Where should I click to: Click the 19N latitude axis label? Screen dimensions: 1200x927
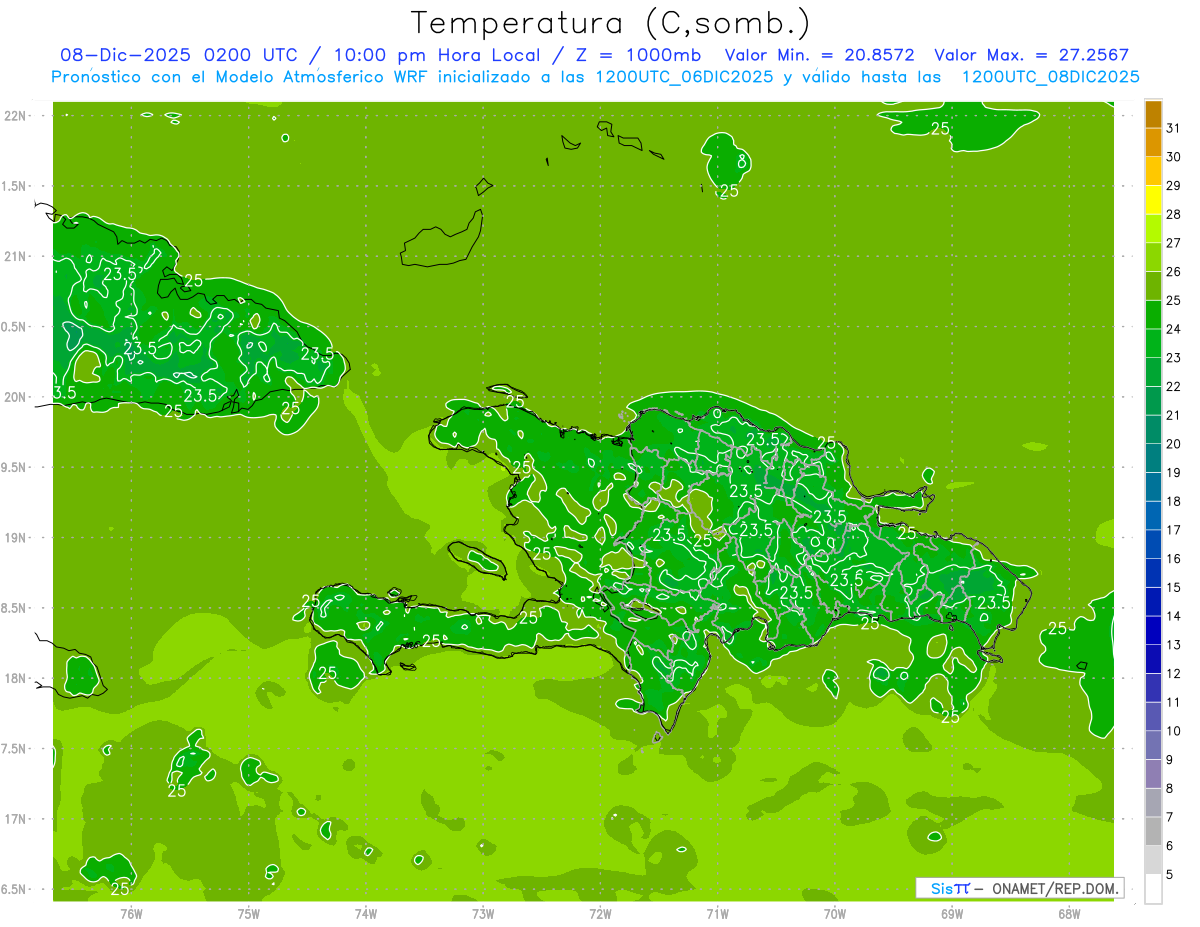click(17, 537)
